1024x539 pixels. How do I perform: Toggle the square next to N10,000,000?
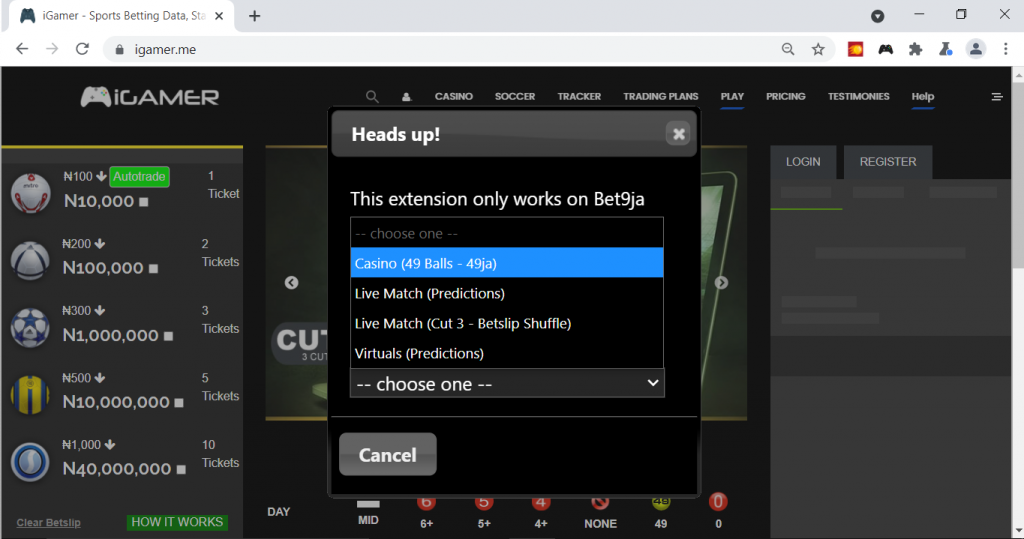(179, 402)
